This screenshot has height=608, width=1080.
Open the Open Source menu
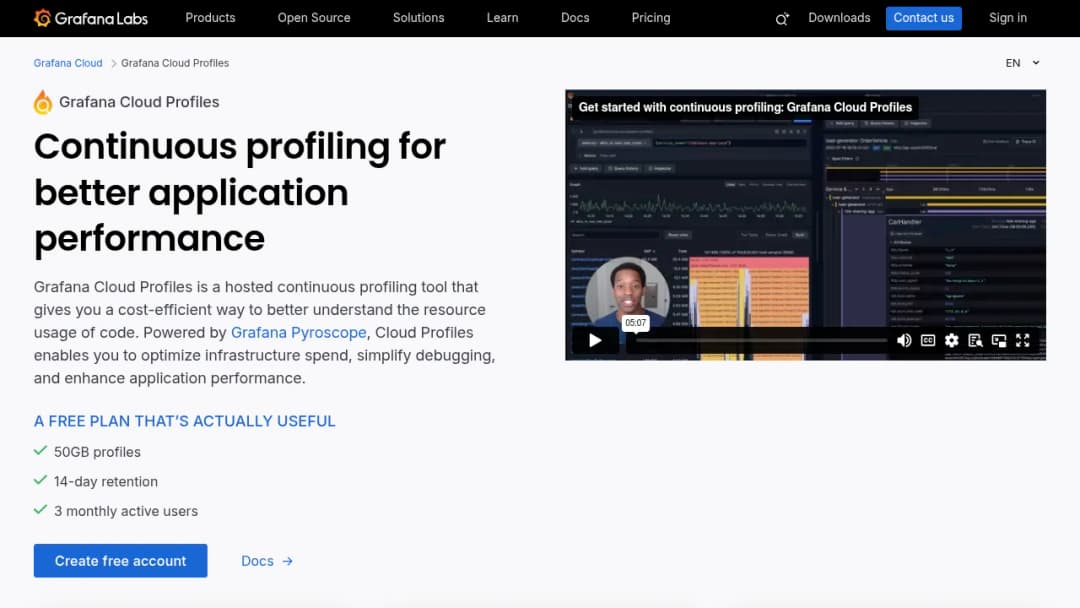(x=314, y=18)
